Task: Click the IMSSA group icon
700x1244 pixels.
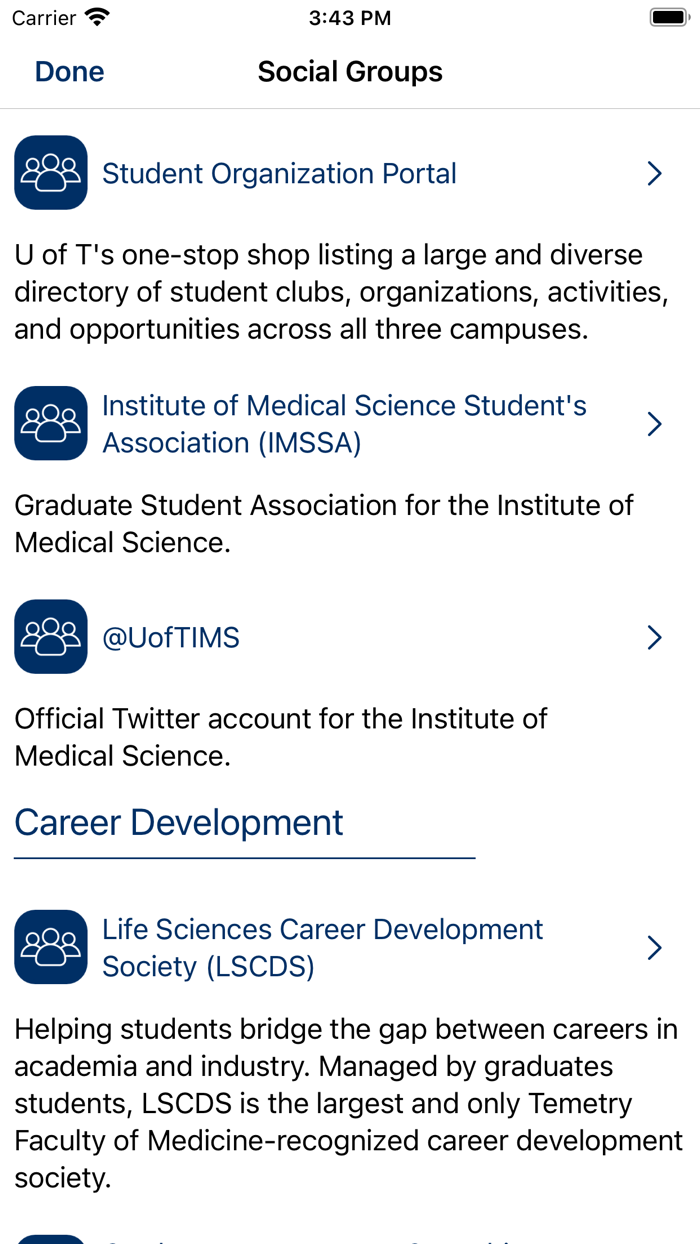Action: pos(51,424)
